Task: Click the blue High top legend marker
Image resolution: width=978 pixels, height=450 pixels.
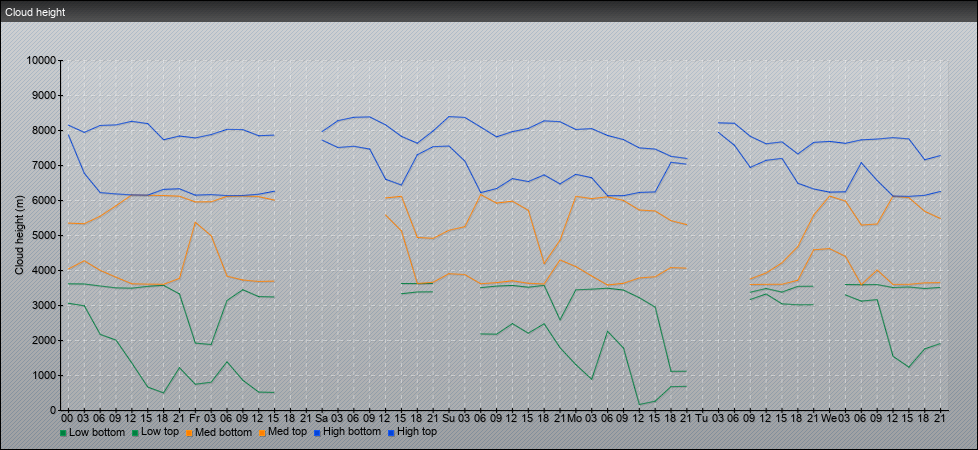Action: pos(390,433)
